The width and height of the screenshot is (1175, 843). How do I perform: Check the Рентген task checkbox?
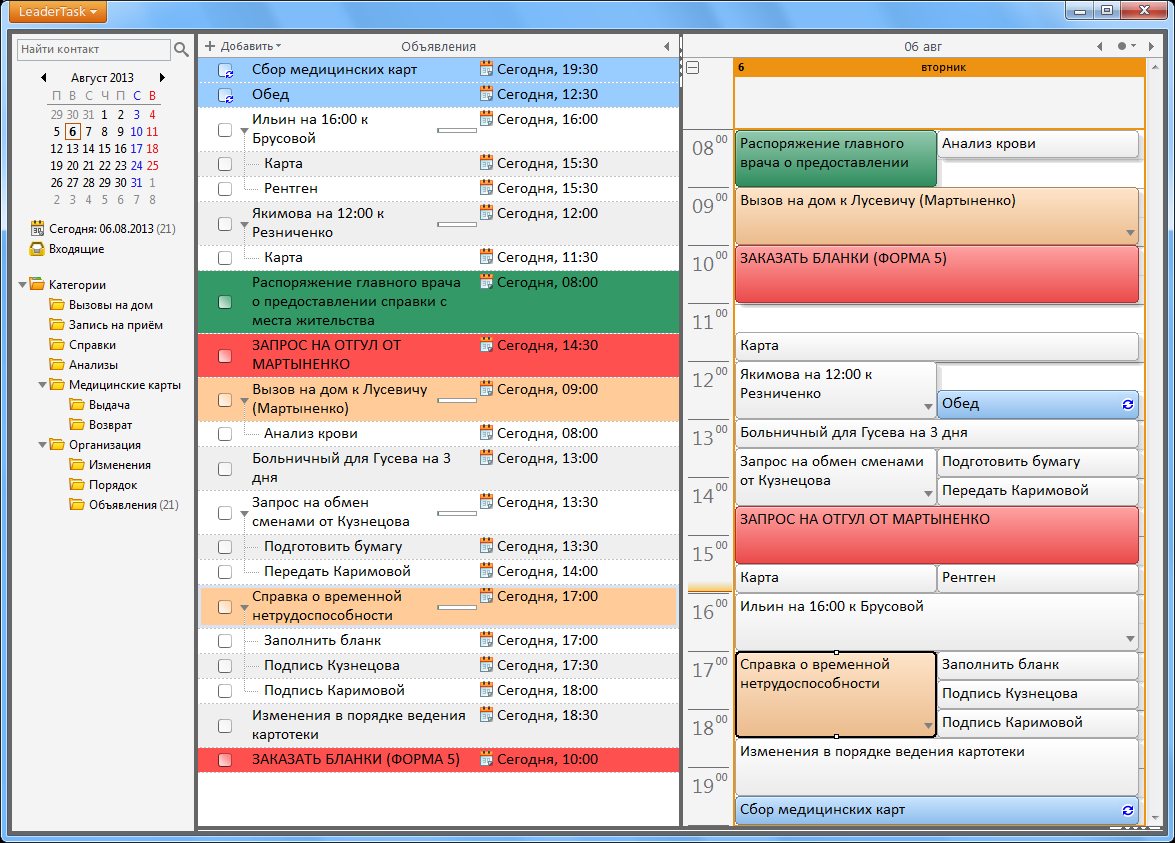coord(225,189)
